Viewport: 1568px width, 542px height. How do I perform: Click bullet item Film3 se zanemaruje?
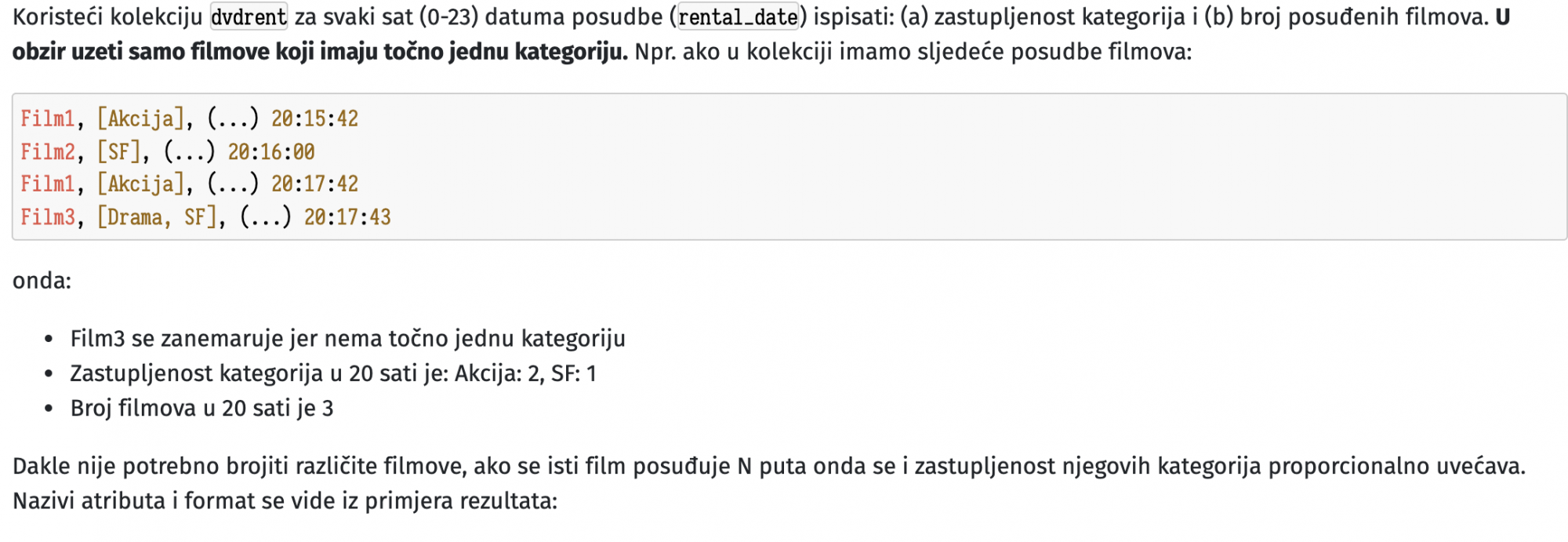[347, 339]
